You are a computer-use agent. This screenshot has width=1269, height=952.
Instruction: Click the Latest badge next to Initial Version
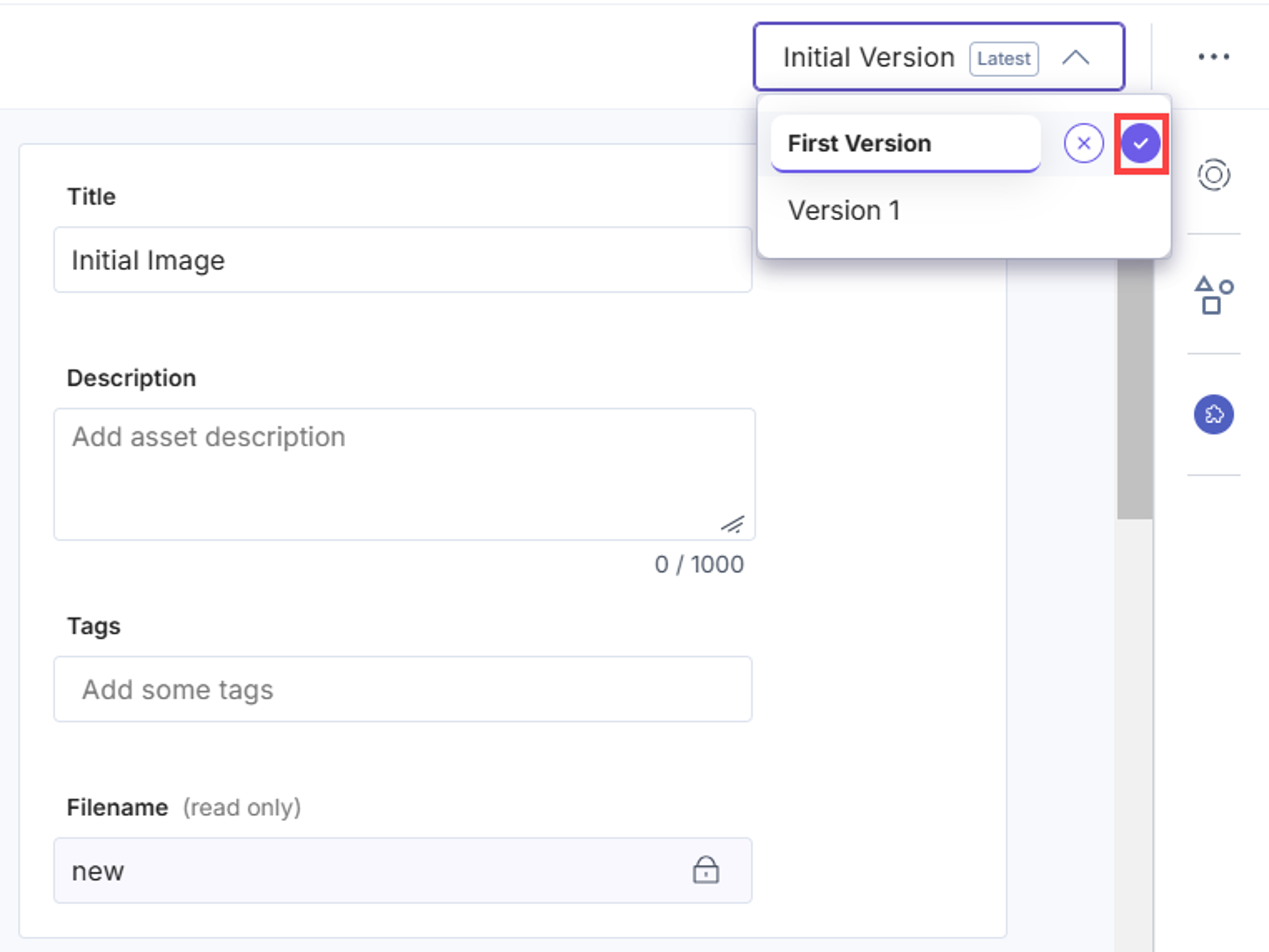[1003, 58]
